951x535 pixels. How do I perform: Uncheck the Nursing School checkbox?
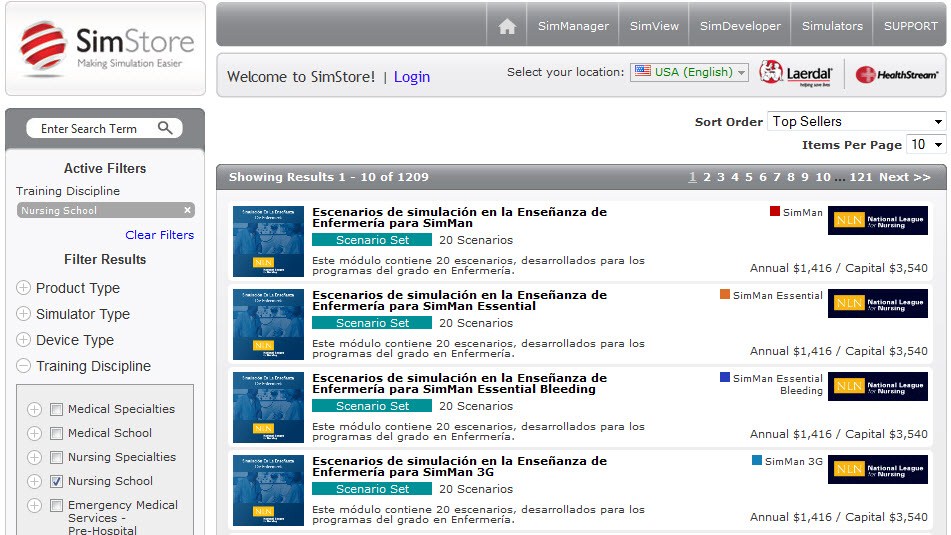coord(56,481)
